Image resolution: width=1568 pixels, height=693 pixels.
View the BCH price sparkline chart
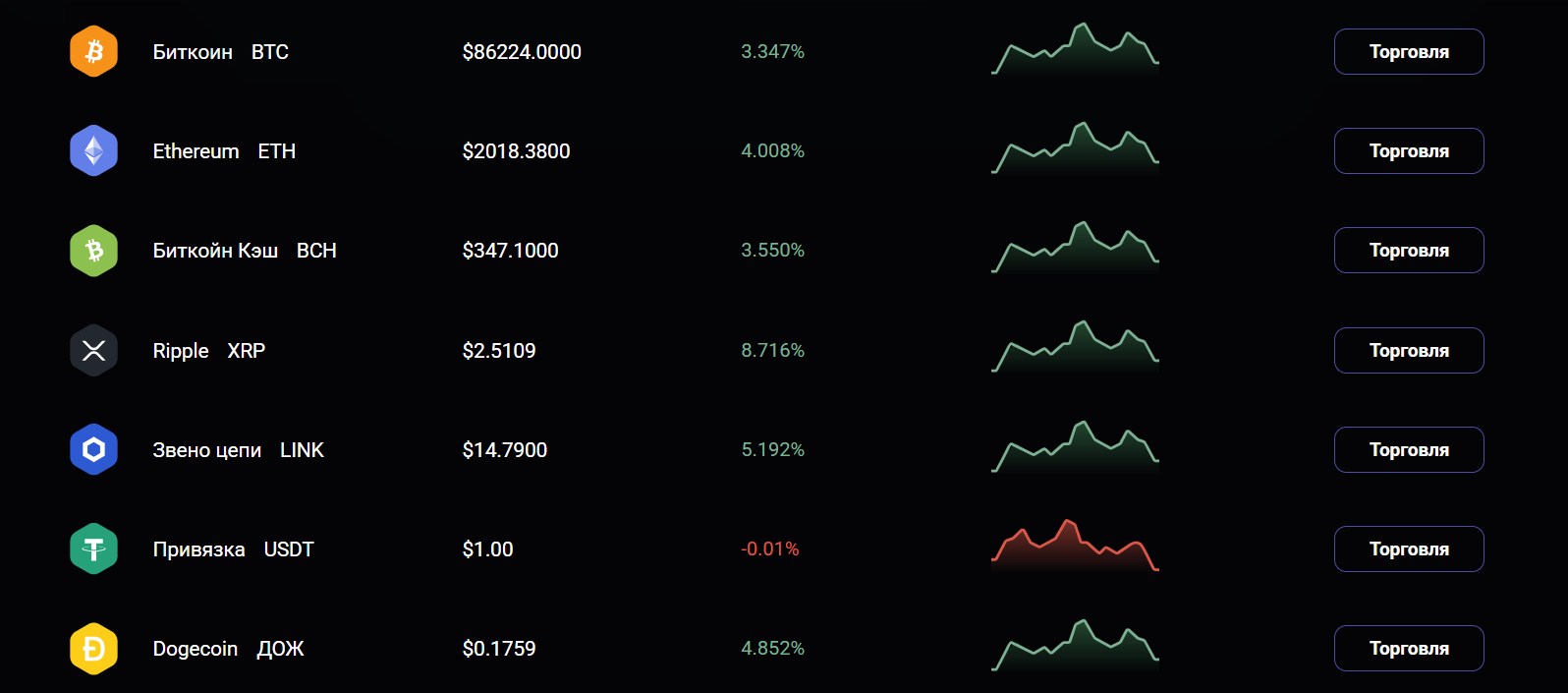pyautogui.click(x=1075, y=248)
